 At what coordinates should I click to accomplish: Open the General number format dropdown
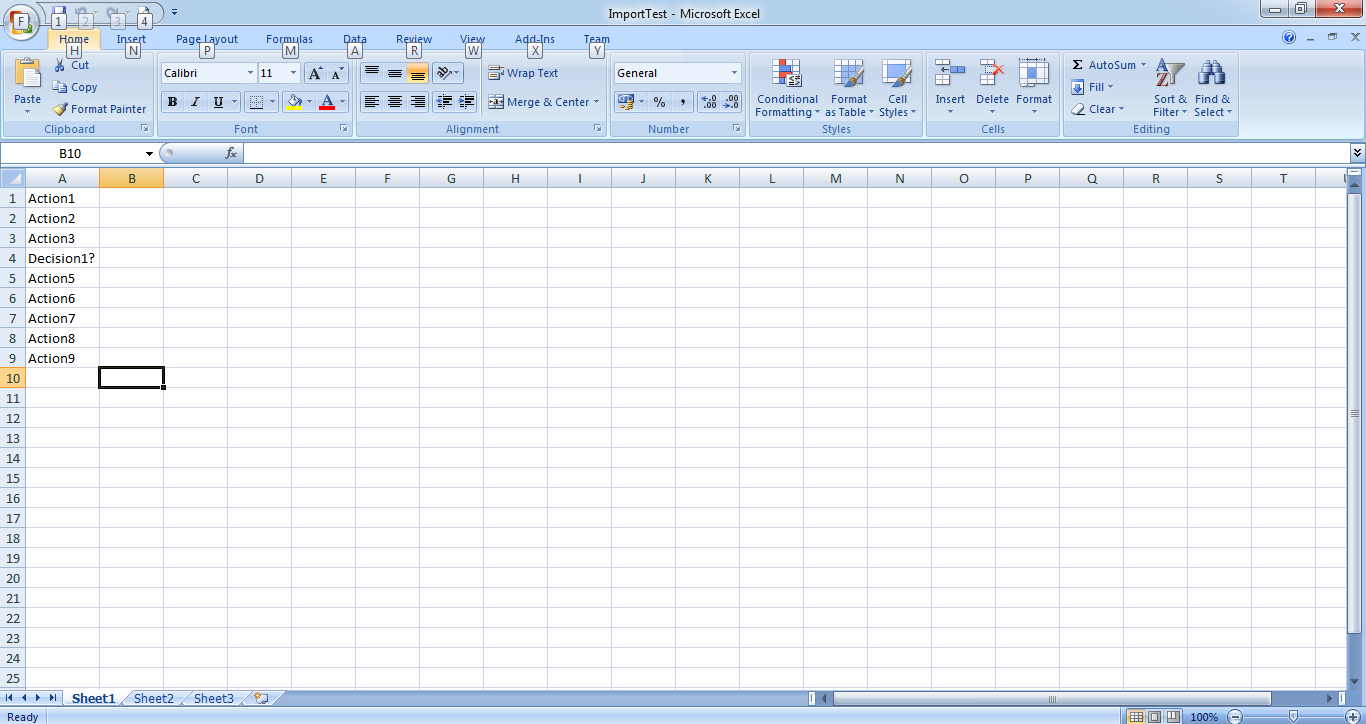pos(734,73)
